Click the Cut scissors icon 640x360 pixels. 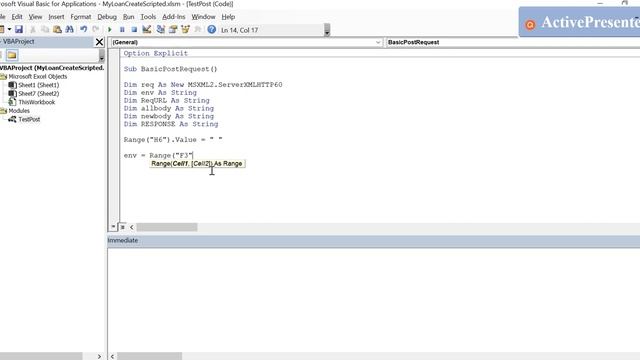33,29
